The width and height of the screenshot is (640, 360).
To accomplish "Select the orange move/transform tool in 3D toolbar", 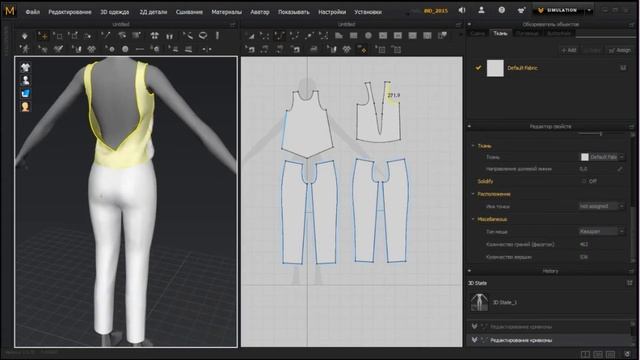I will click(42, 36).
